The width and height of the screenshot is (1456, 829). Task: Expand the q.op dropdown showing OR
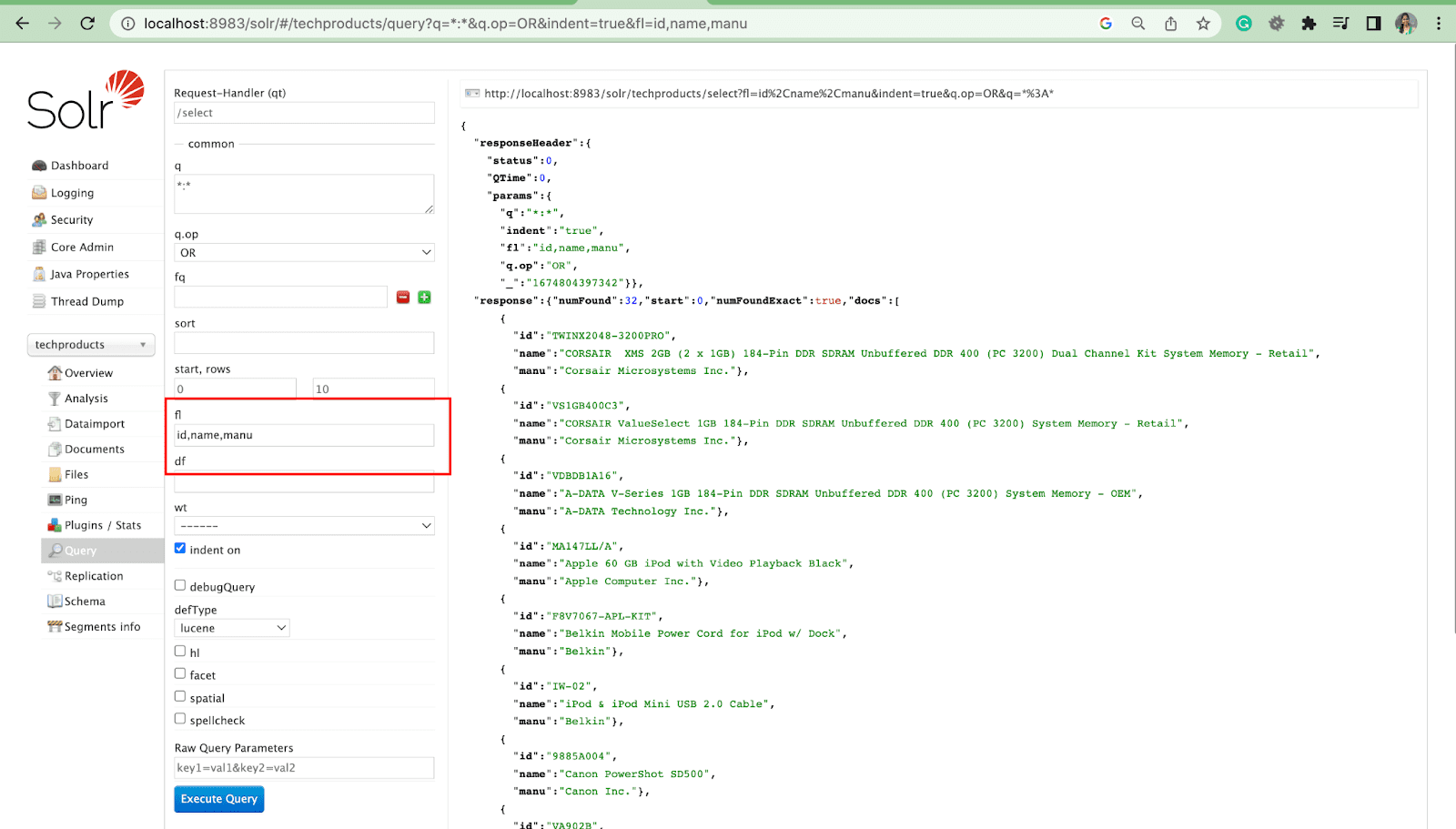click(x=304, y=253)
